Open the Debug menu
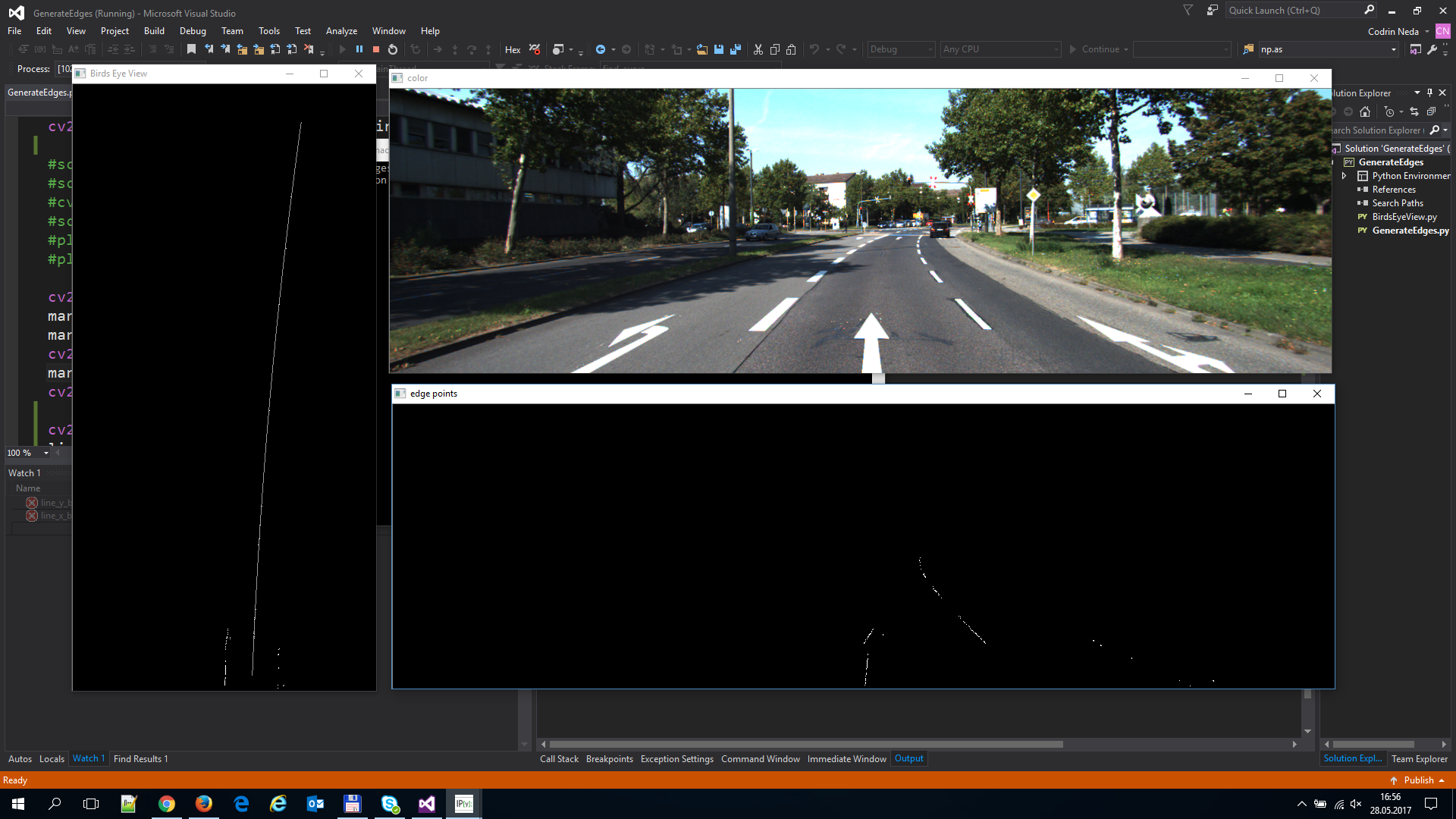This screenshot has width=1456, height=819. pos(193,31)
